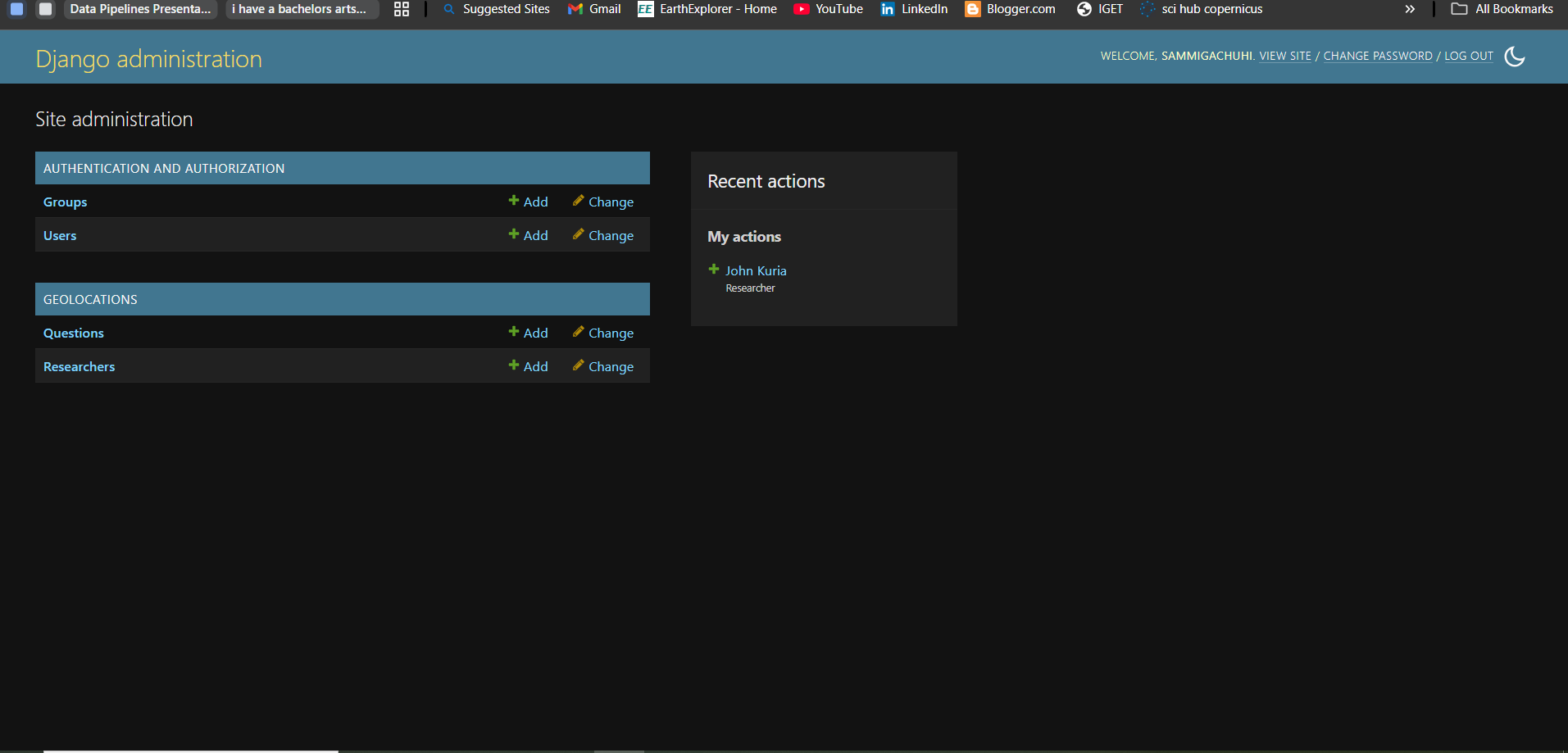This screenshot has width=1568, height=753.
Task: Open the Researchers model list
Action: pyautogui.click(x=79, y=367)
